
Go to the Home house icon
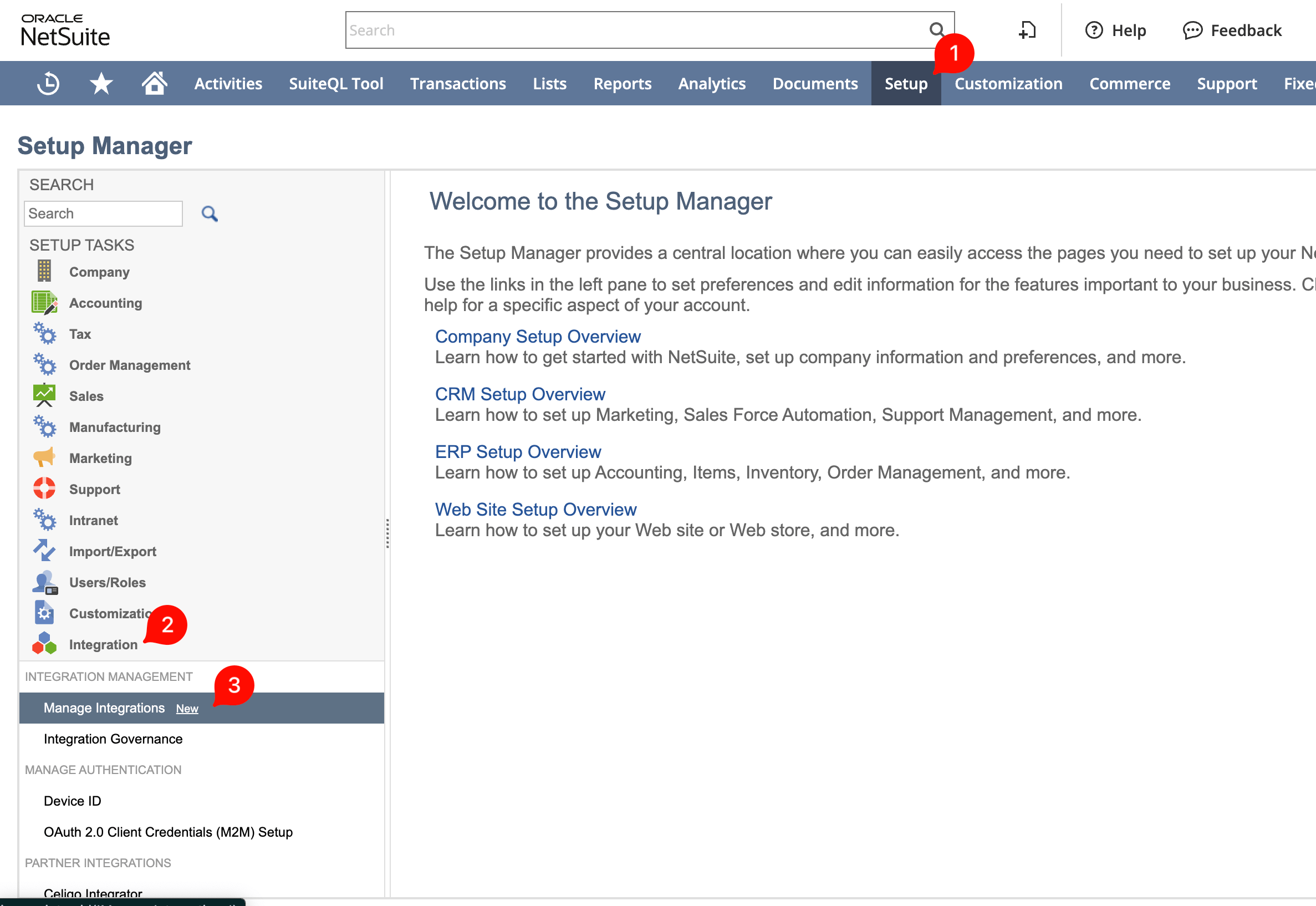[x=154, y=83]
